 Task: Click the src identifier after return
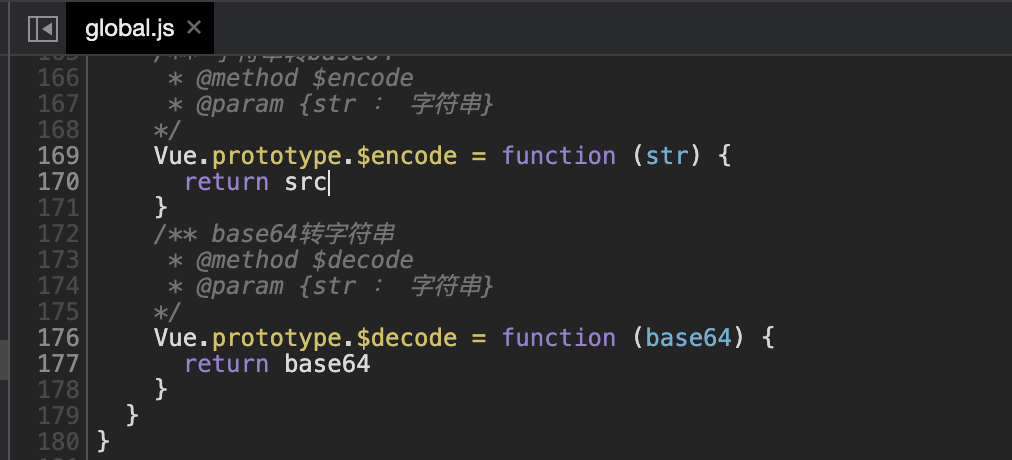click(x=306, y=182)
